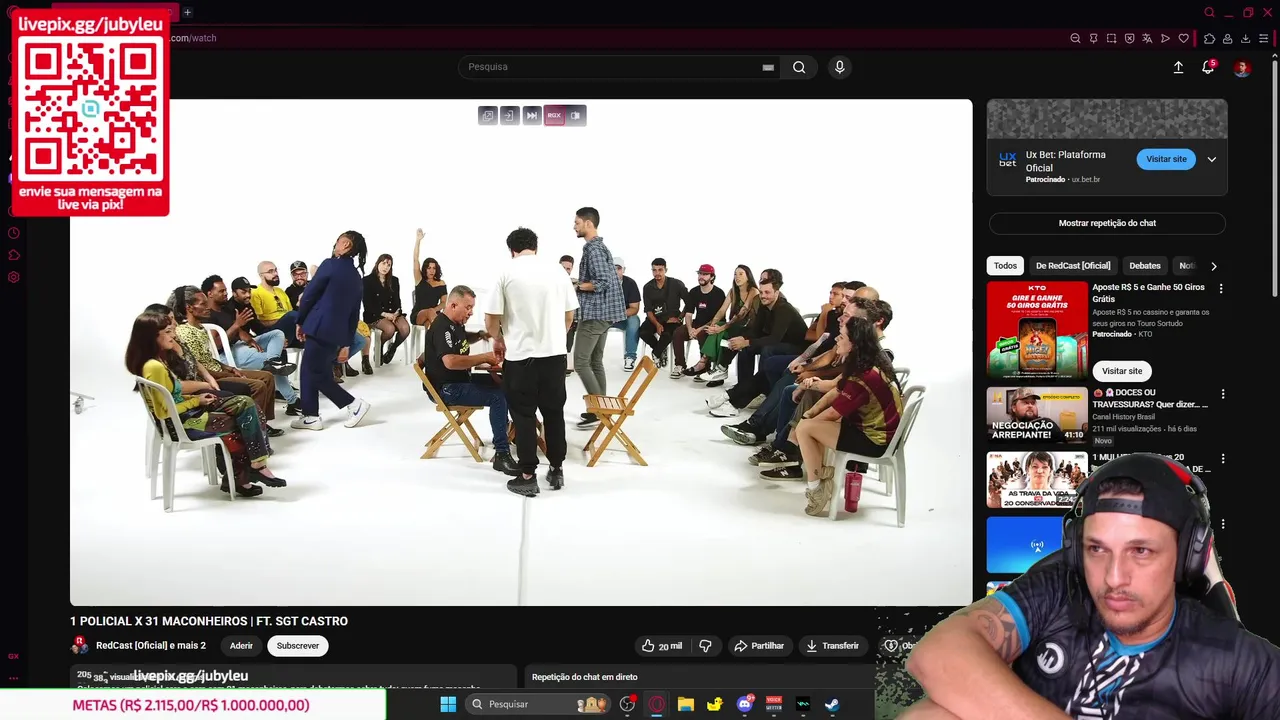The height and width of the screenshot is (720, 1280).
Task: Open the YouTube account avatar menu
Action: click(x=1242, y=68)
